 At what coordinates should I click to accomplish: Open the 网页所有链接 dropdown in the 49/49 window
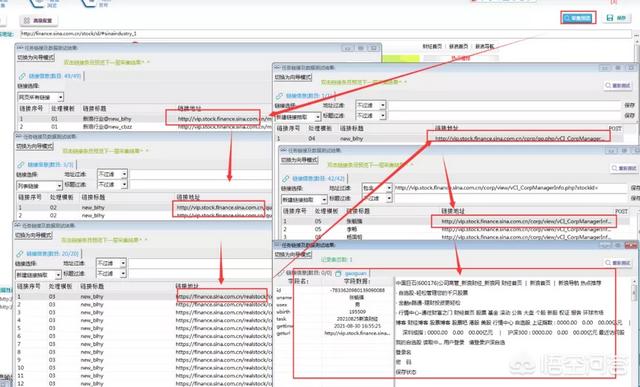click(x=40, y=97)
